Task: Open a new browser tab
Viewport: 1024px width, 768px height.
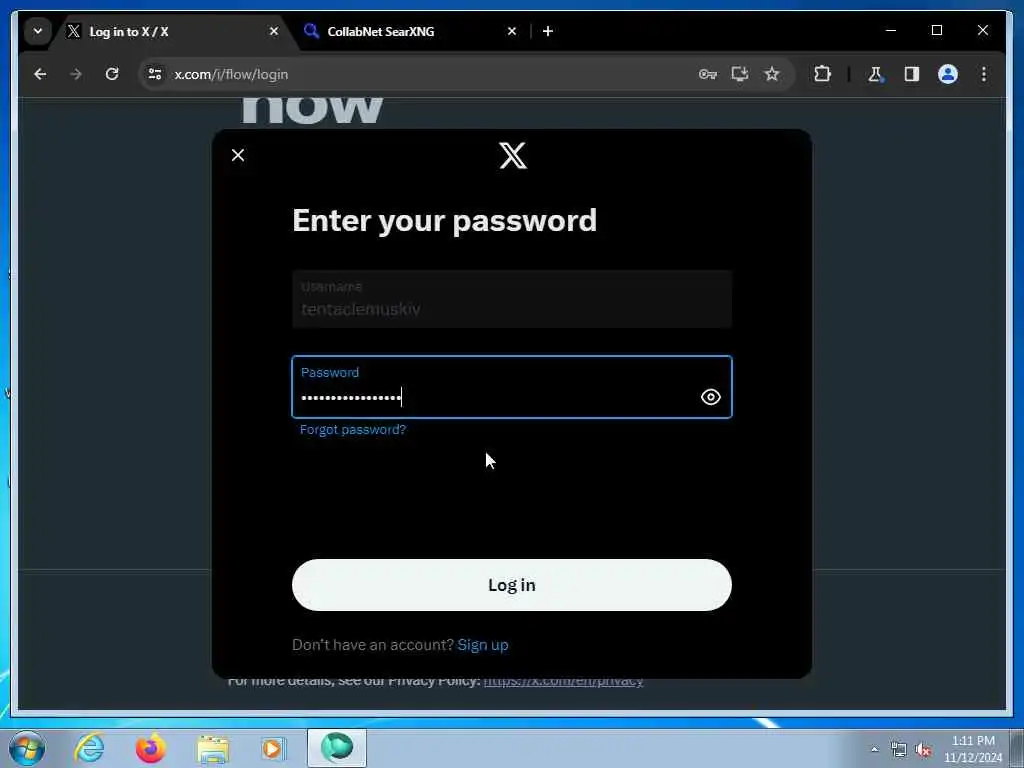Action: (548, 31)
